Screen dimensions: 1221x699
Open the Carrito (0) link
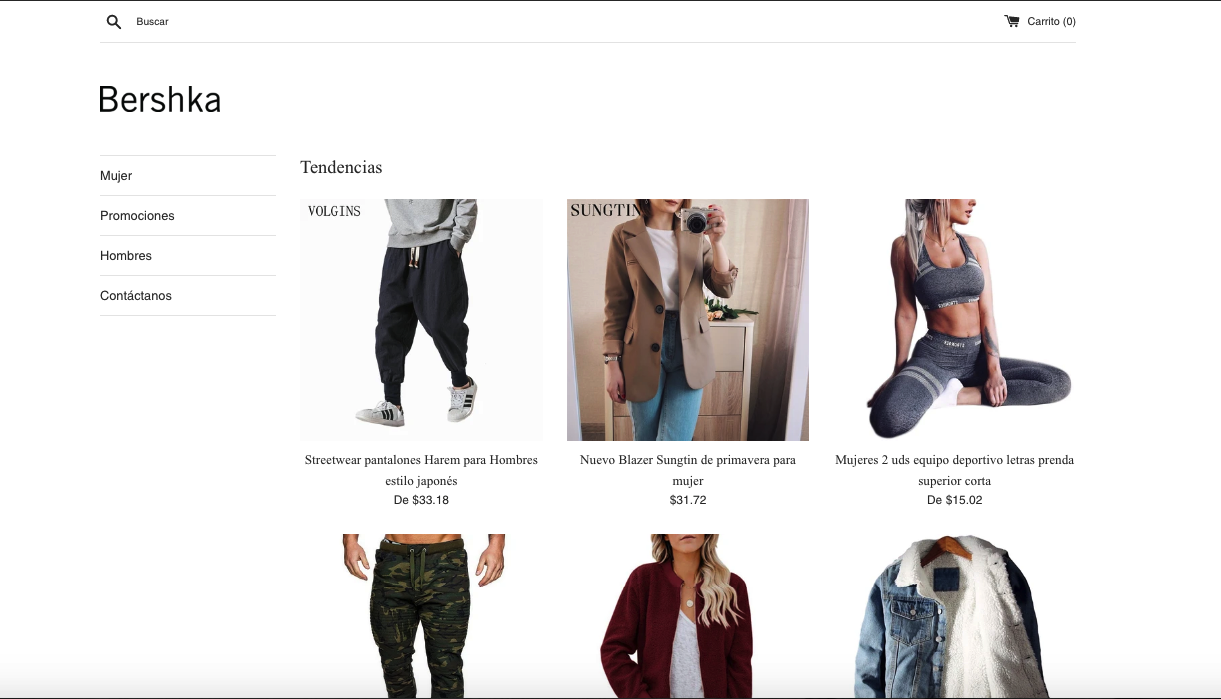(1040, 21)
